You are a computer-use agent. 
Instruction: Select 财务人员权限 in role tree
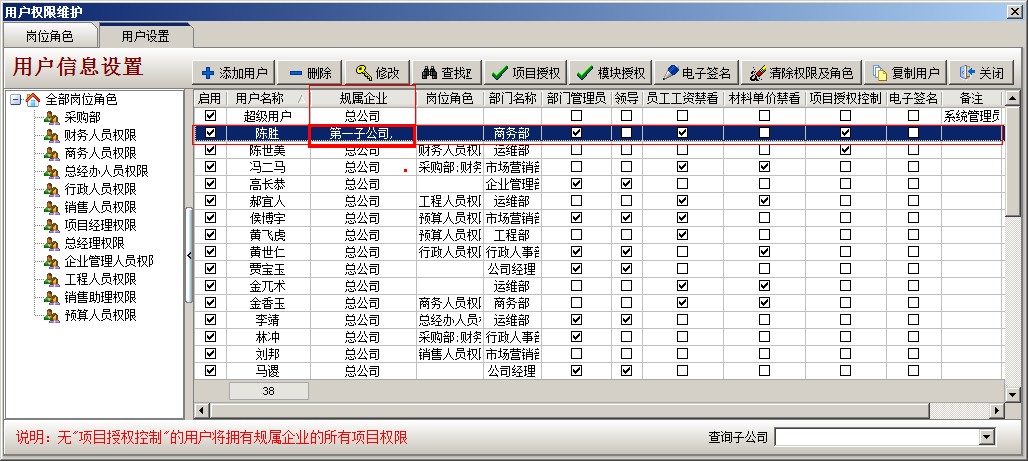coord(100,135)
